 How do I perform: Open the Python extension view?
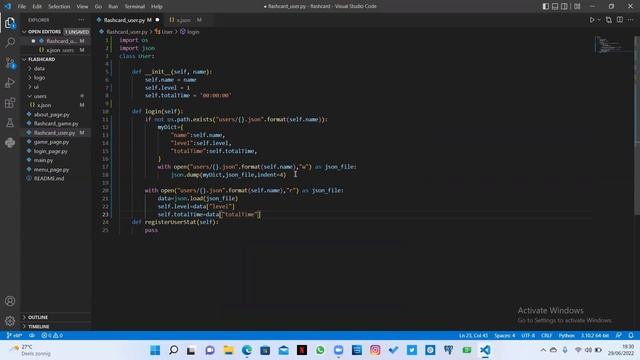point(10,142)
